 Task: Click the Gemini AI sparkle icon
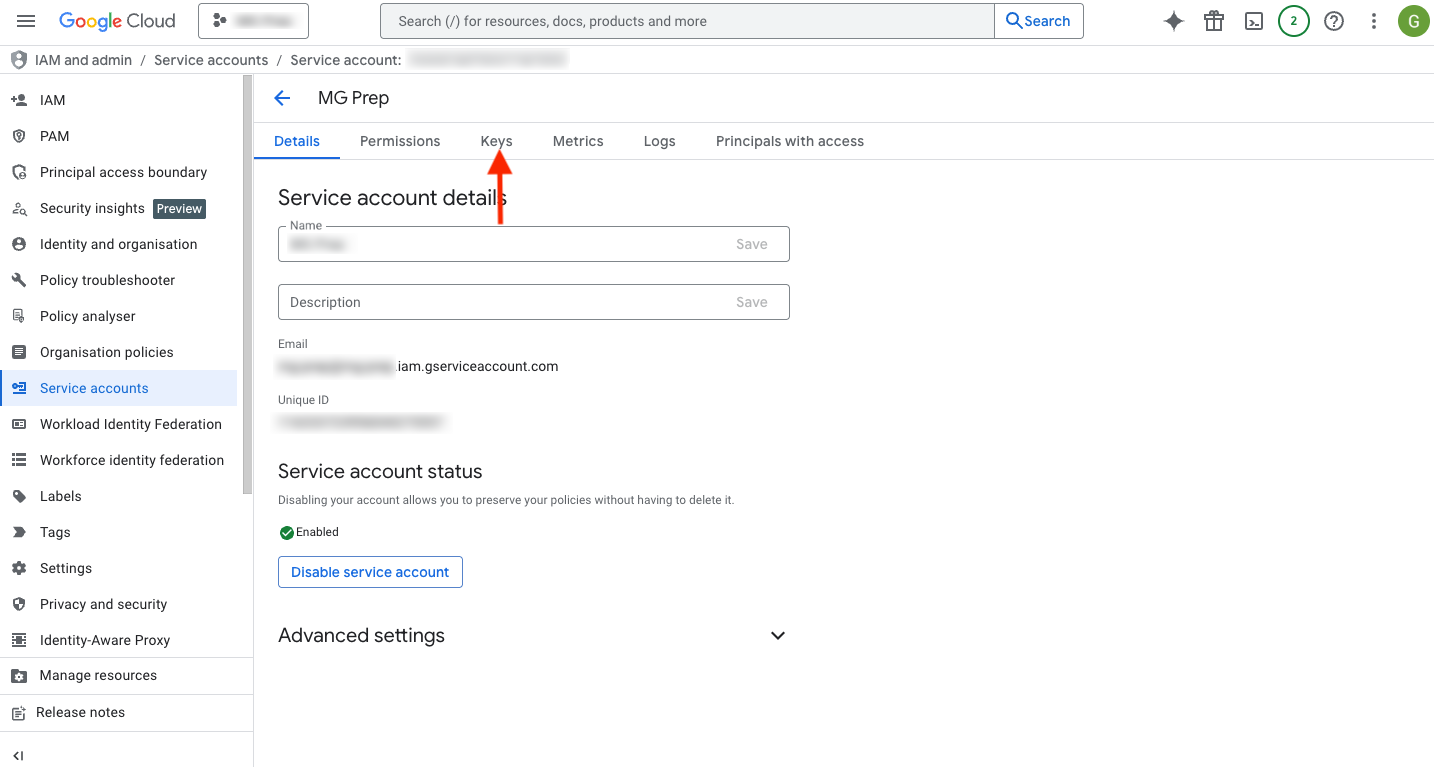(1174, 21)
